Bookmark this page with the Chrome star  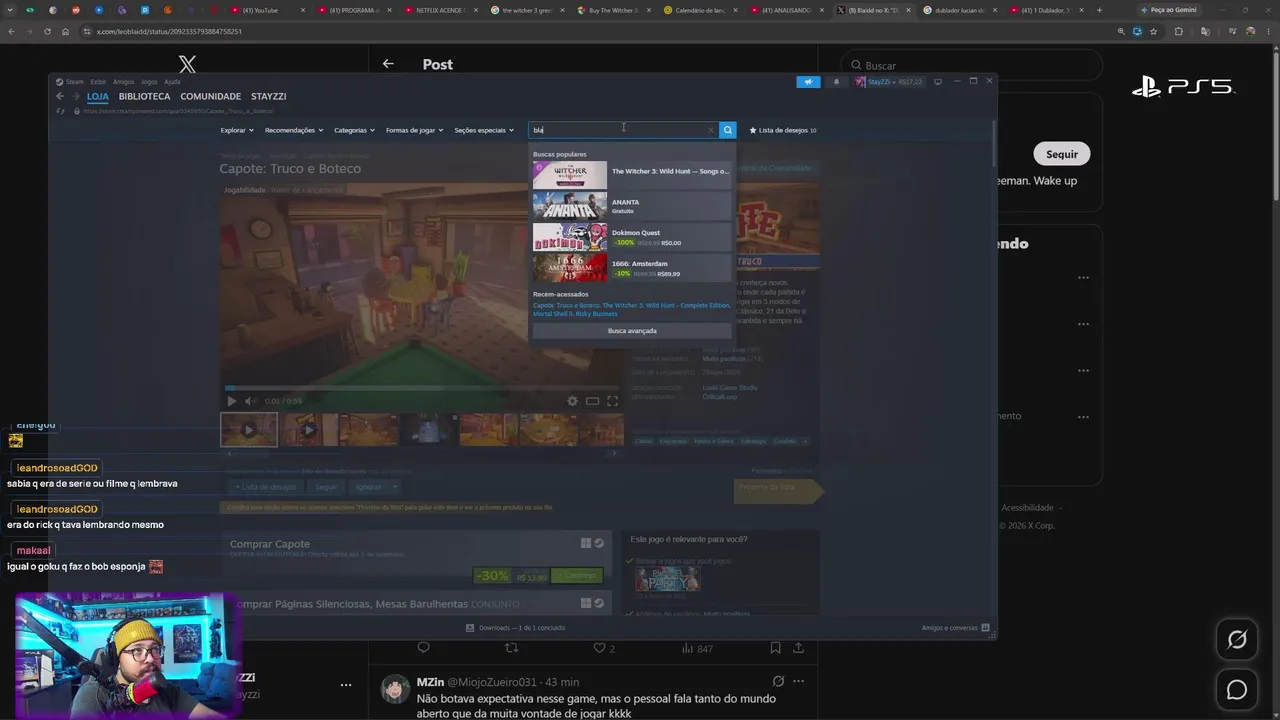pyautogui.click(x=1153, y=31)
